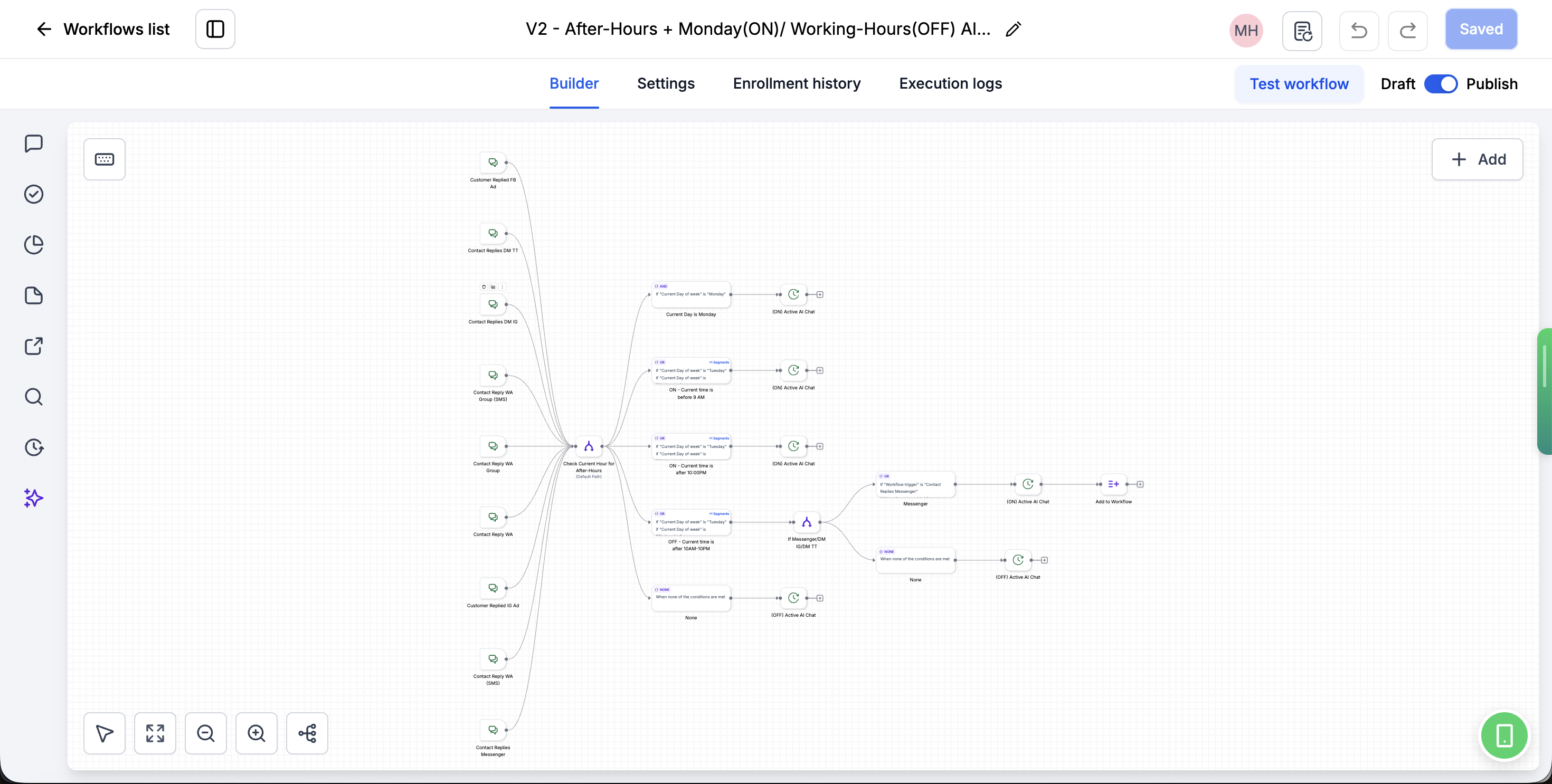The height and width of the screenshot is (784, 1552).
Task: Open the If Messenger/DM IG/DM TT branch node
Action: pos(807,522)
